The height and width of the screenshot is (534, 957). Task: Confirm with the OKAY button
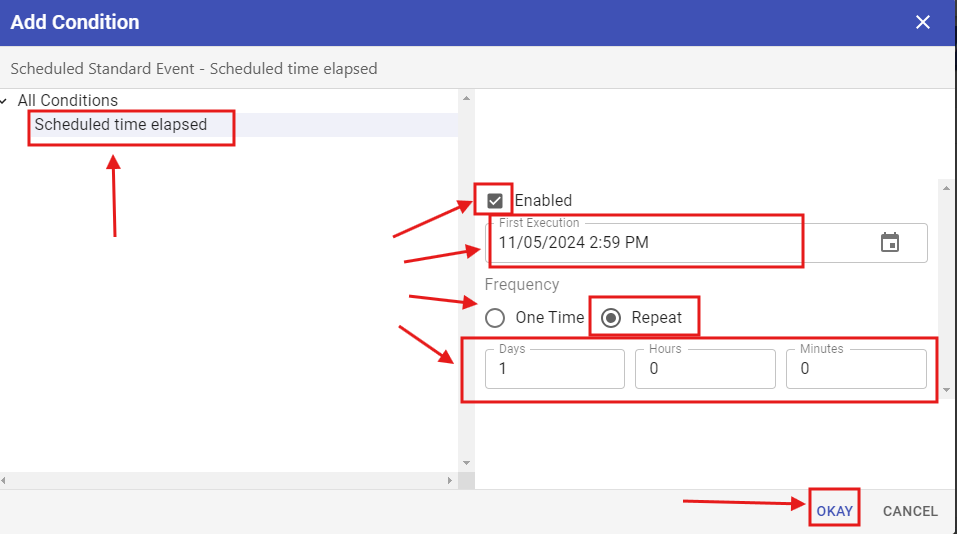[x=834, y=511]
